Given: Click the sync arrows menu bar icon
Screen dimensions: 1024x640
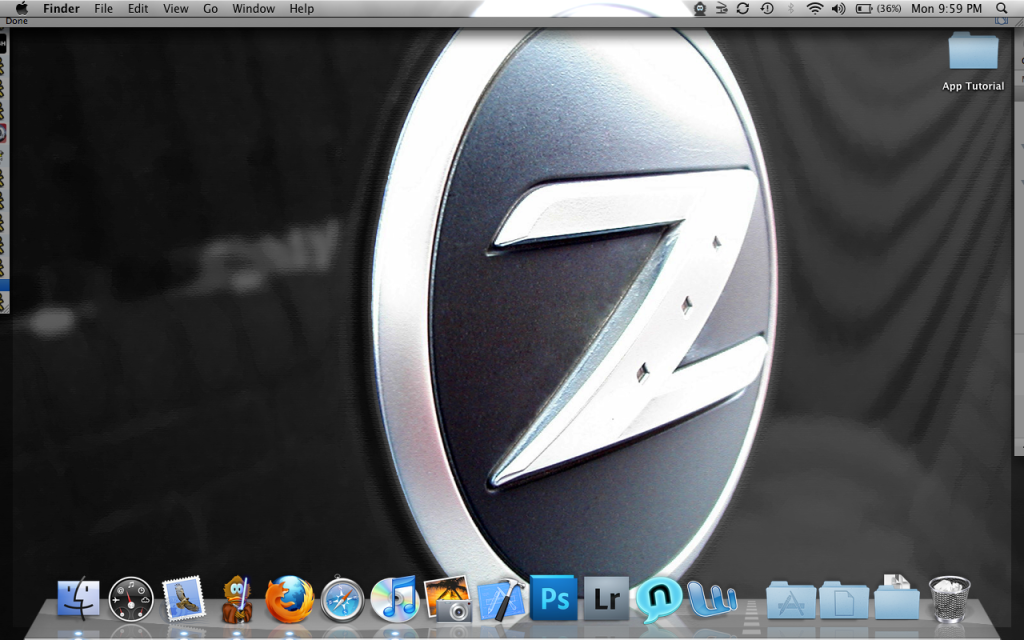Looking at the screenshot, I should click(x=743, y=8).
